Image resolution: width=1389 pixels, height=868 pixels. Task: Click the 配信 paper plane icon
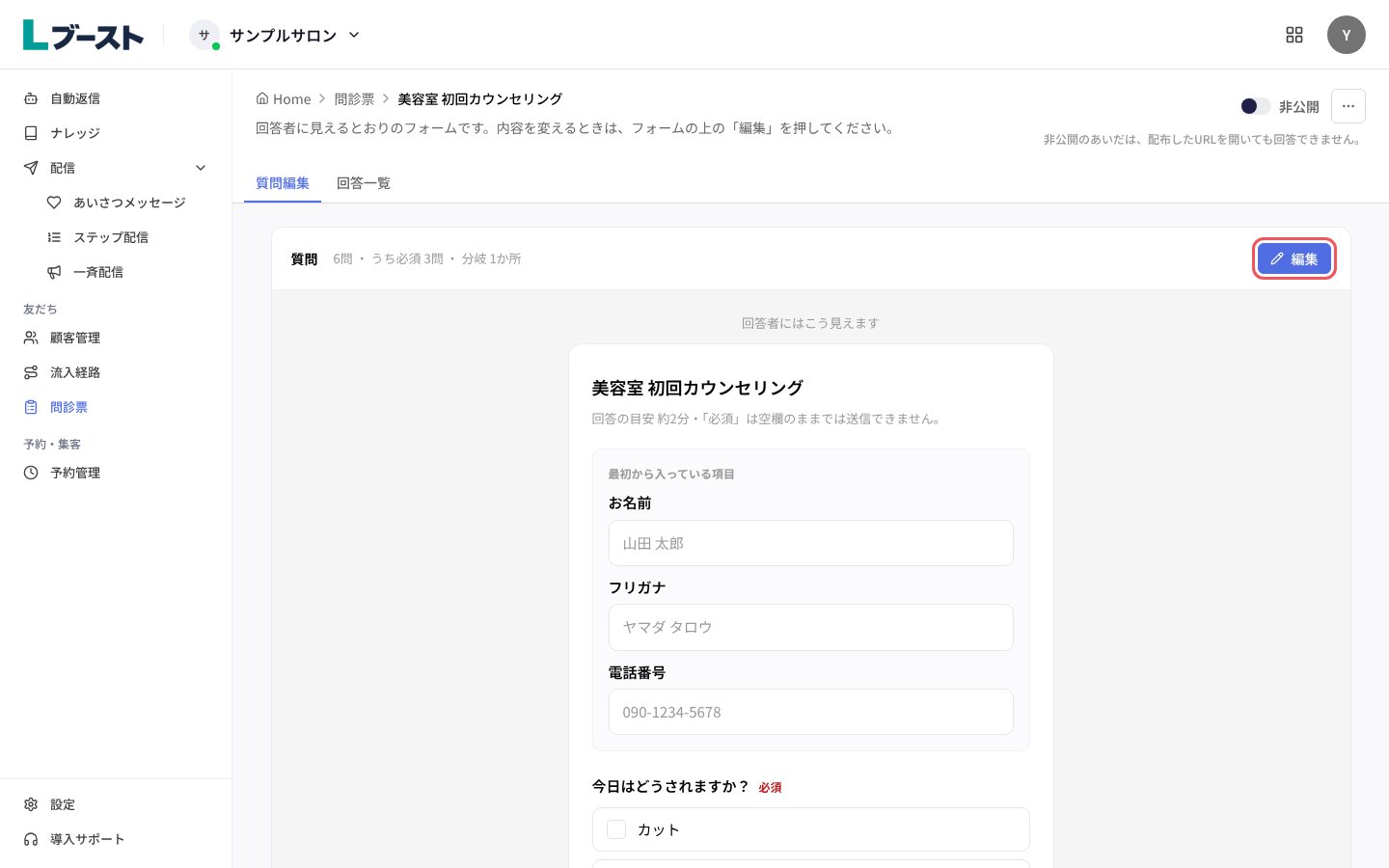point(31,168)
